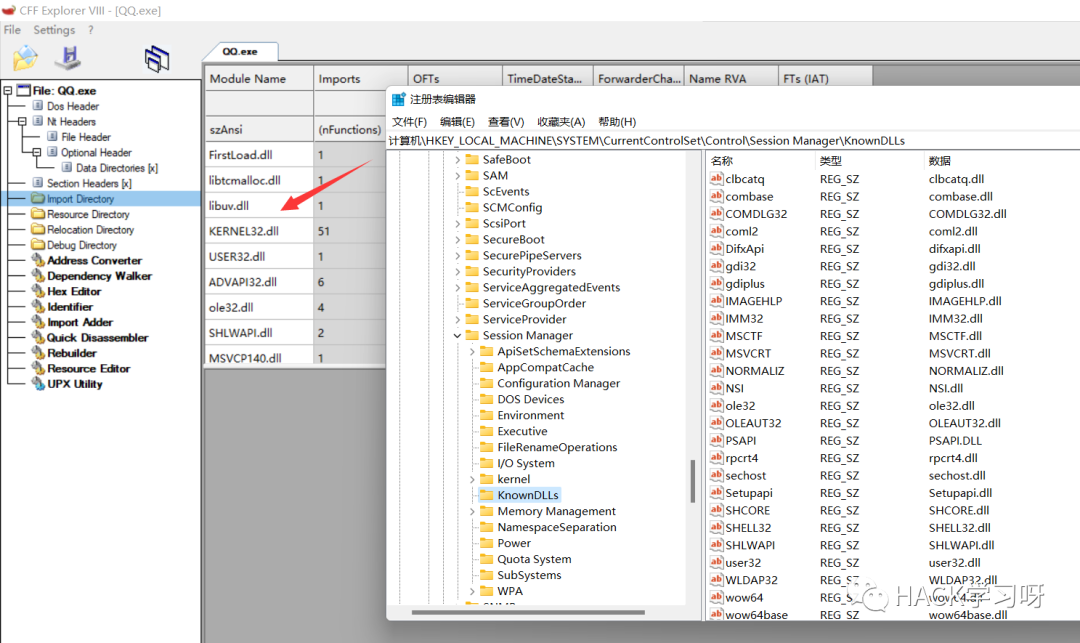Open the Resource Directory folder

(88, 214)
